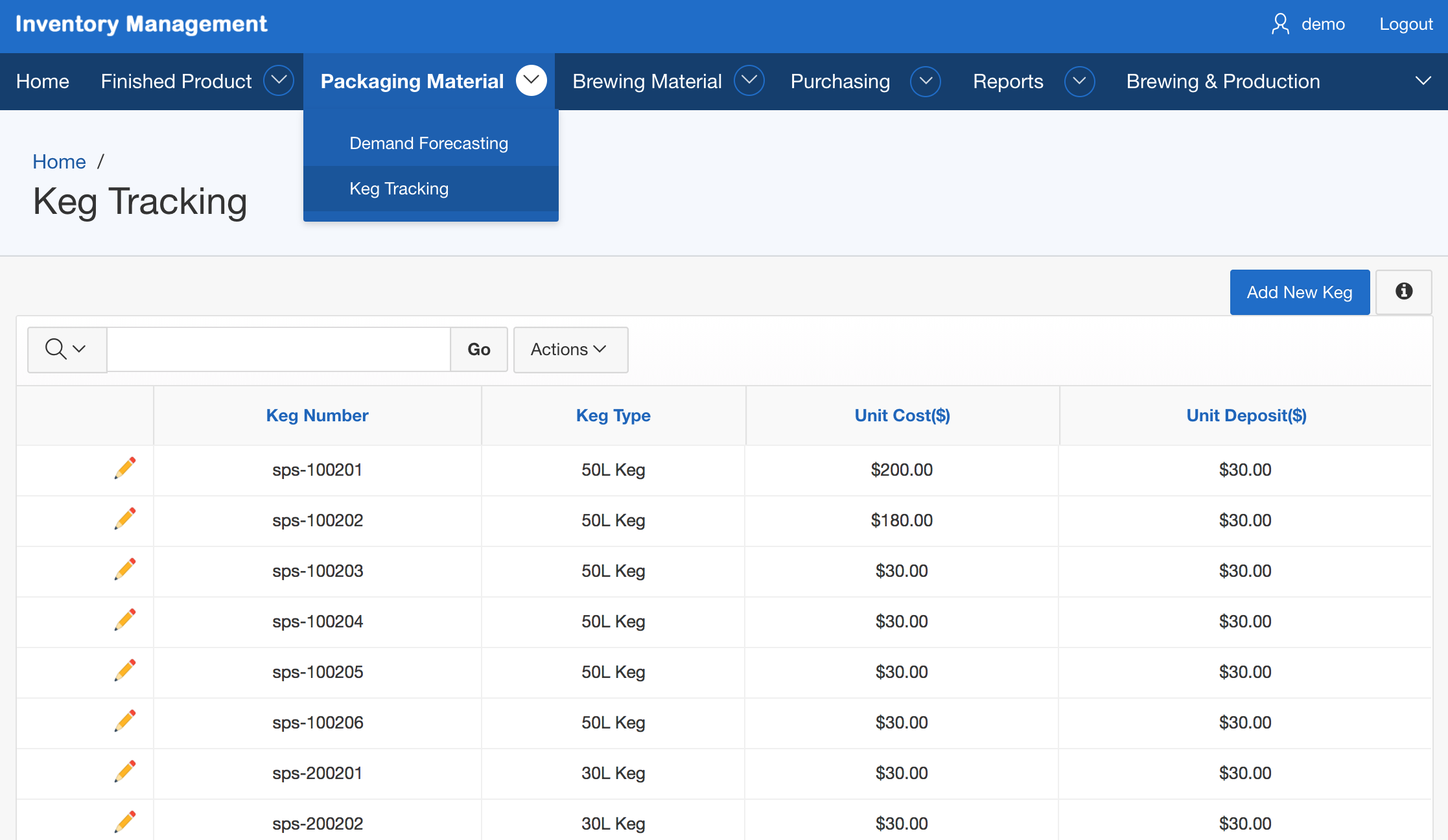Image resolution: width=1448 pixels, height=840 pixels.
Task: Open search column selector magnifier
Action: [x=66, y=349]
